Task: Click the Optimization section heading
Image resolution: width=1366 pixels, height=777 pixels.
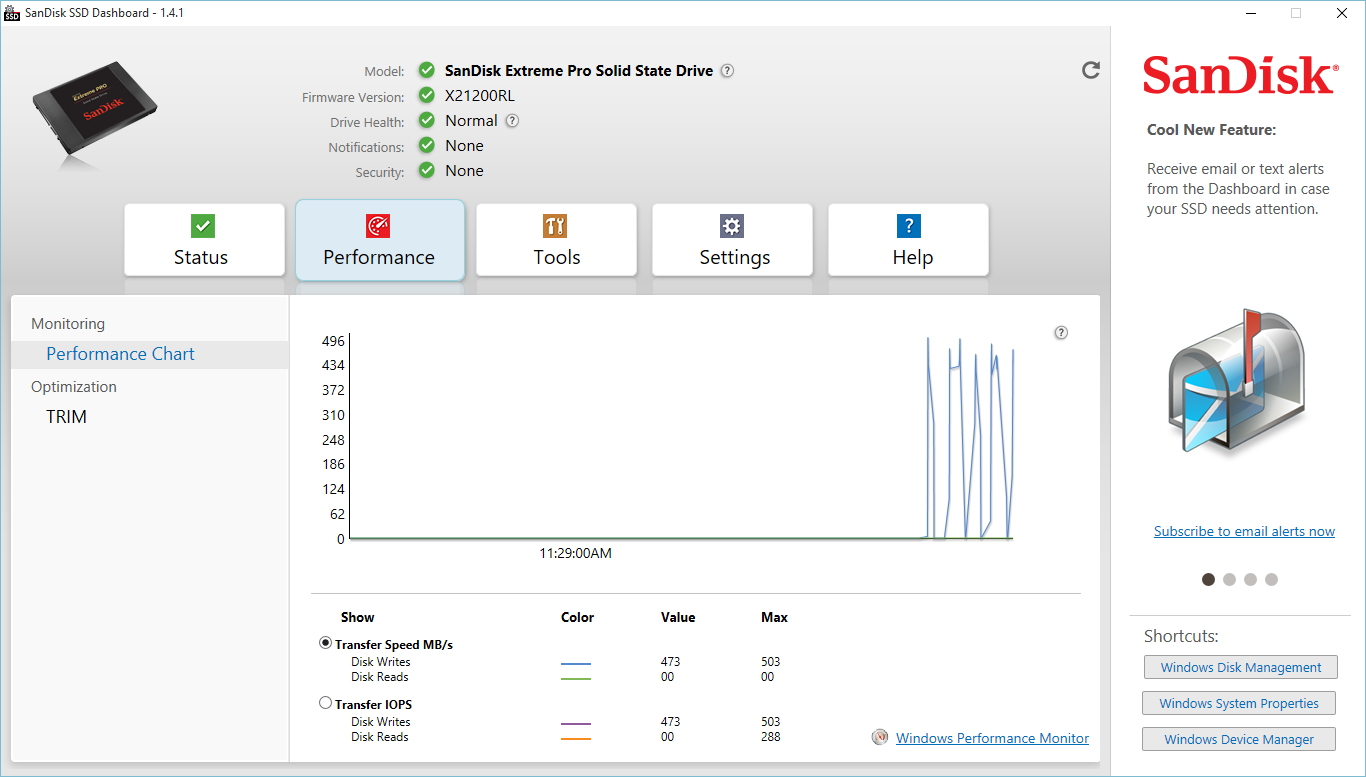Action: pyautogui.click(x=74, y=387)
